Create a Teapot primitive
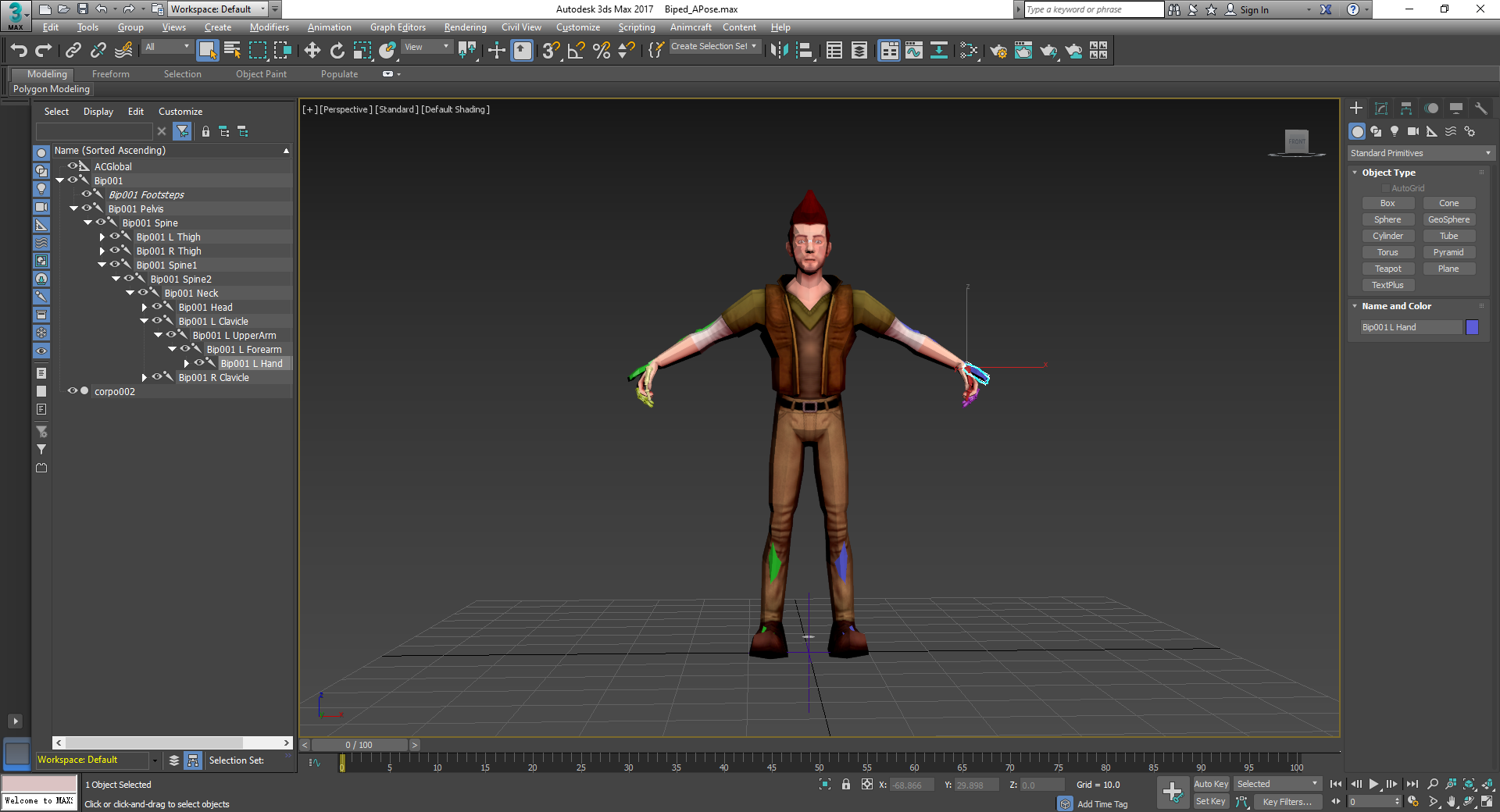1500x812 pixels. tap(1387, 269)
